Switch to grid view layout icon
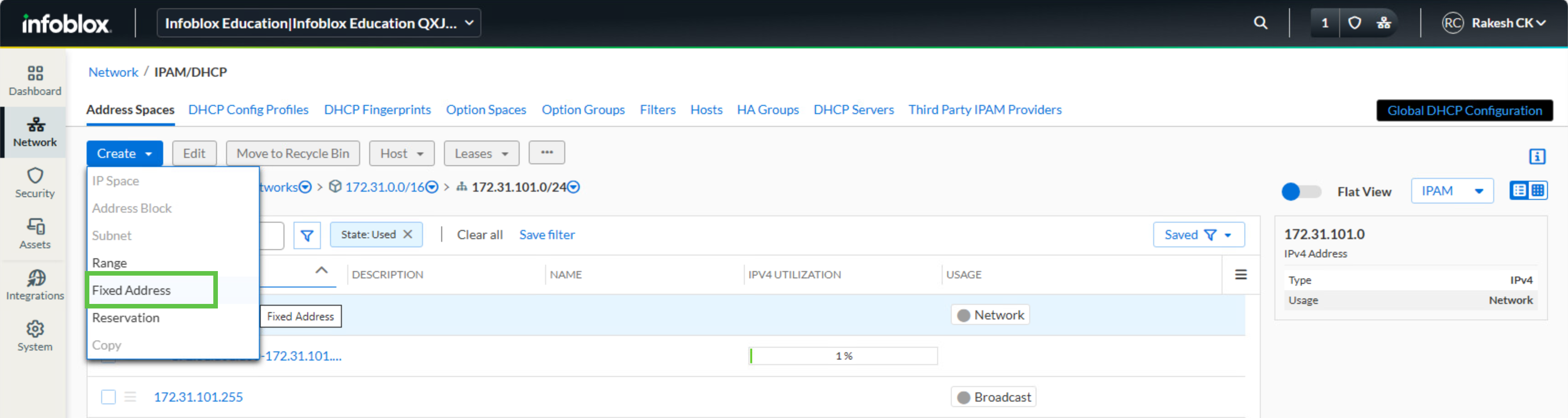 pos(1538,191)
